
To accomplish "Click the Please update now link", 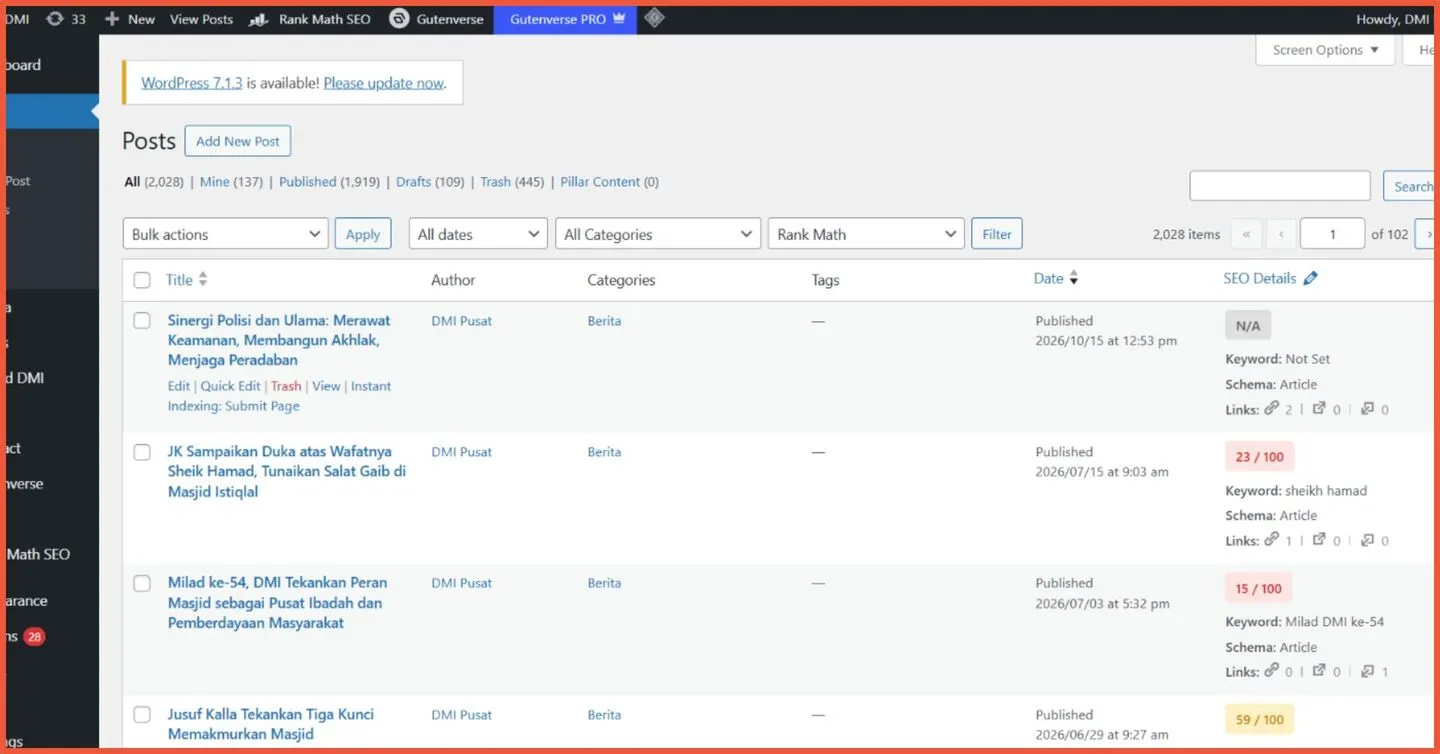I will click(x=384, y=83).
